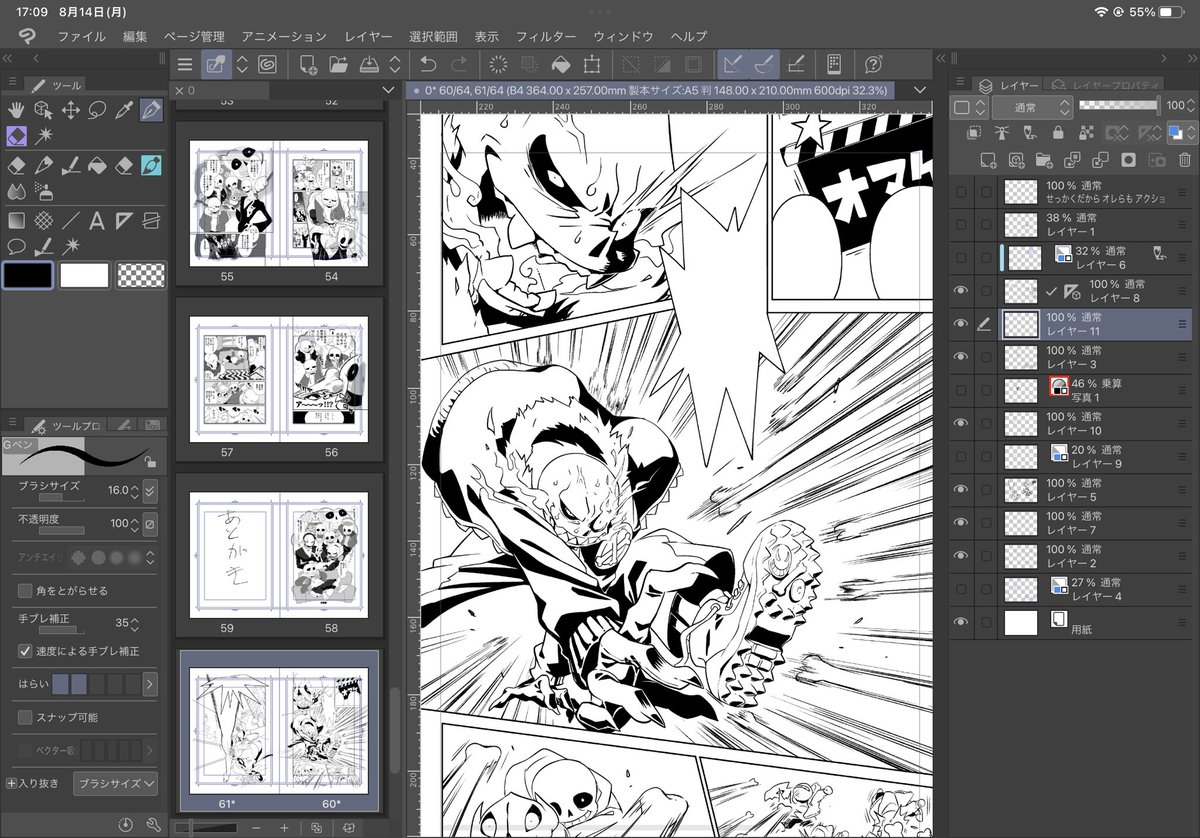Screen dimensions: 1200x838
Task: Select the transparent color swatch
Action: click(x=141, y=275)
